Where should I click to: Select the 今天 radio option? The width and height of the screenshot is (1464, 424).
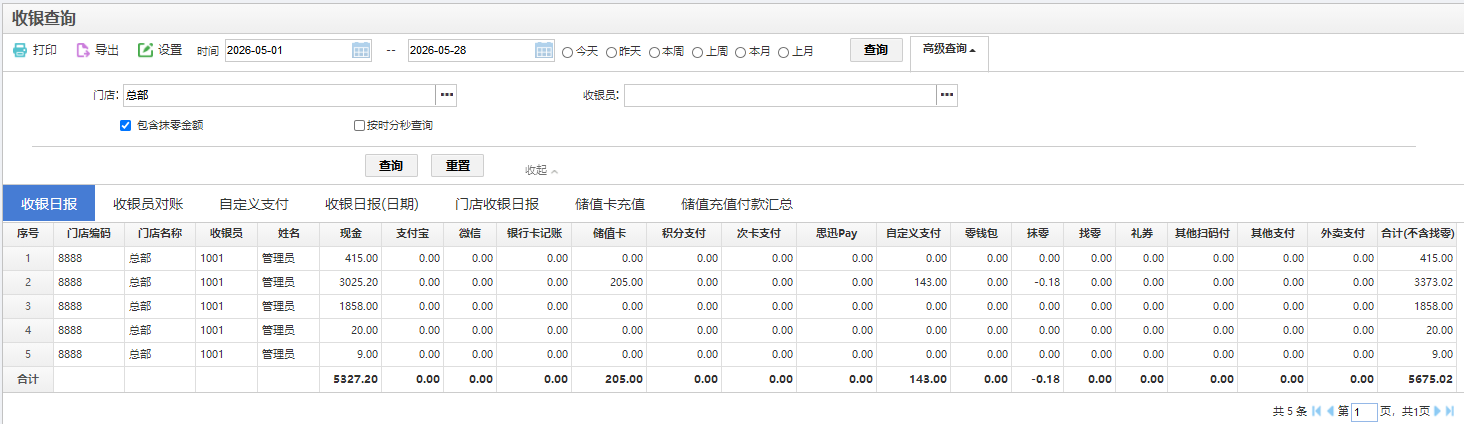pos(568,52)
